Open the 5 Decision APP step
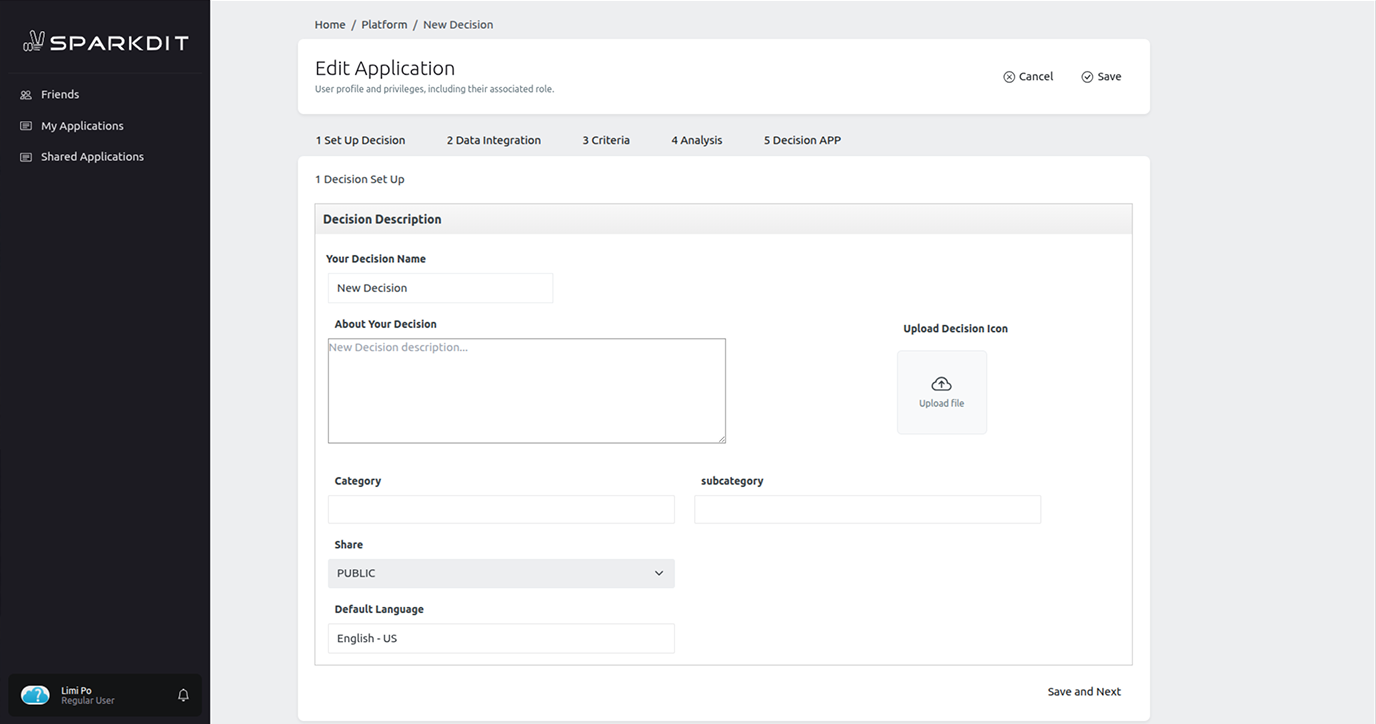Screen dimensions: 1376x724 [x=802, y=140]
